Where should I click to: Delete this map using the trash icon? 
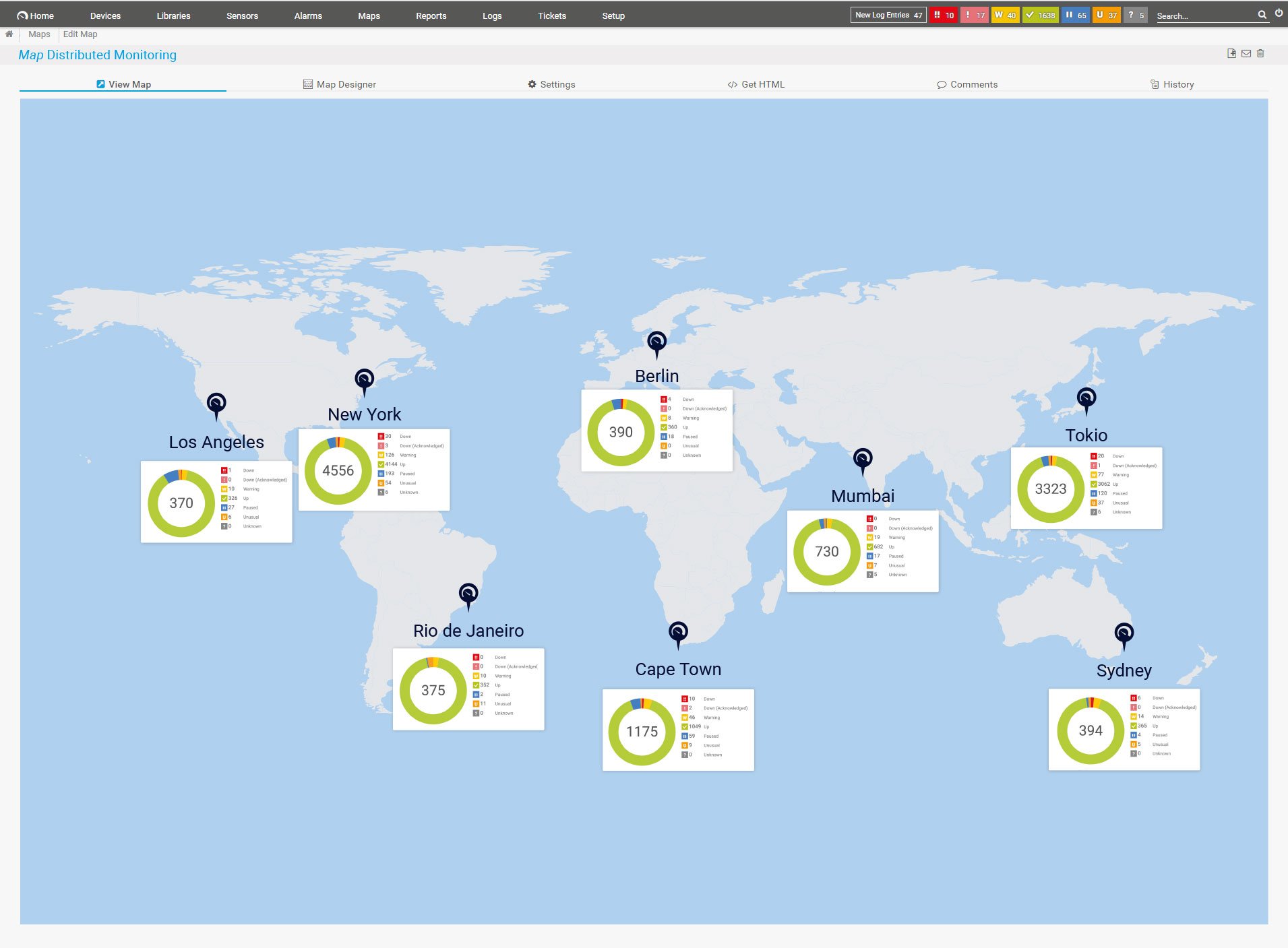tap(1260, 53)
